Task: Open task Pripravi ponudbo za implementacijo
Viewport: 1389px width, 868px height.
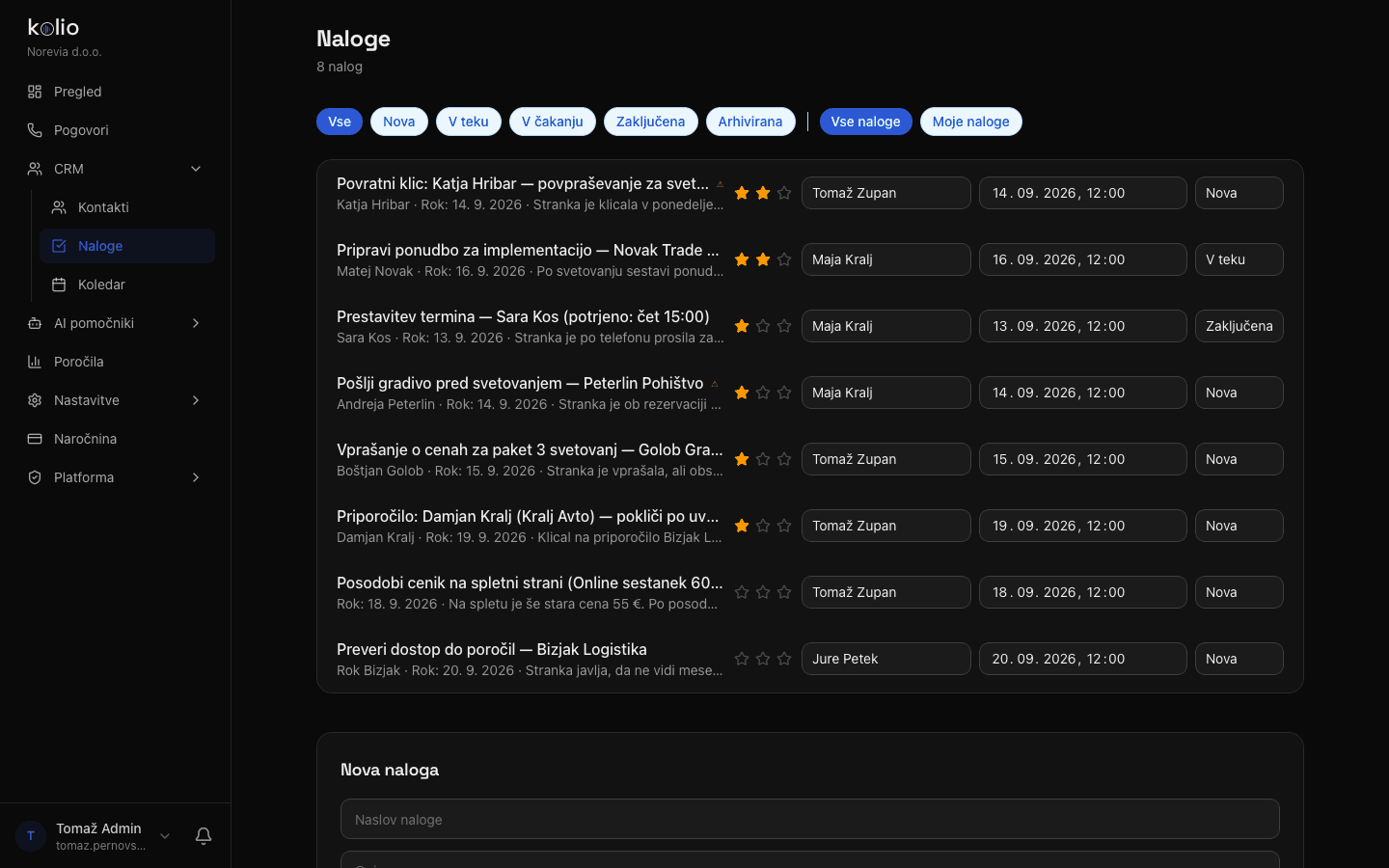Action: point(528,250)
